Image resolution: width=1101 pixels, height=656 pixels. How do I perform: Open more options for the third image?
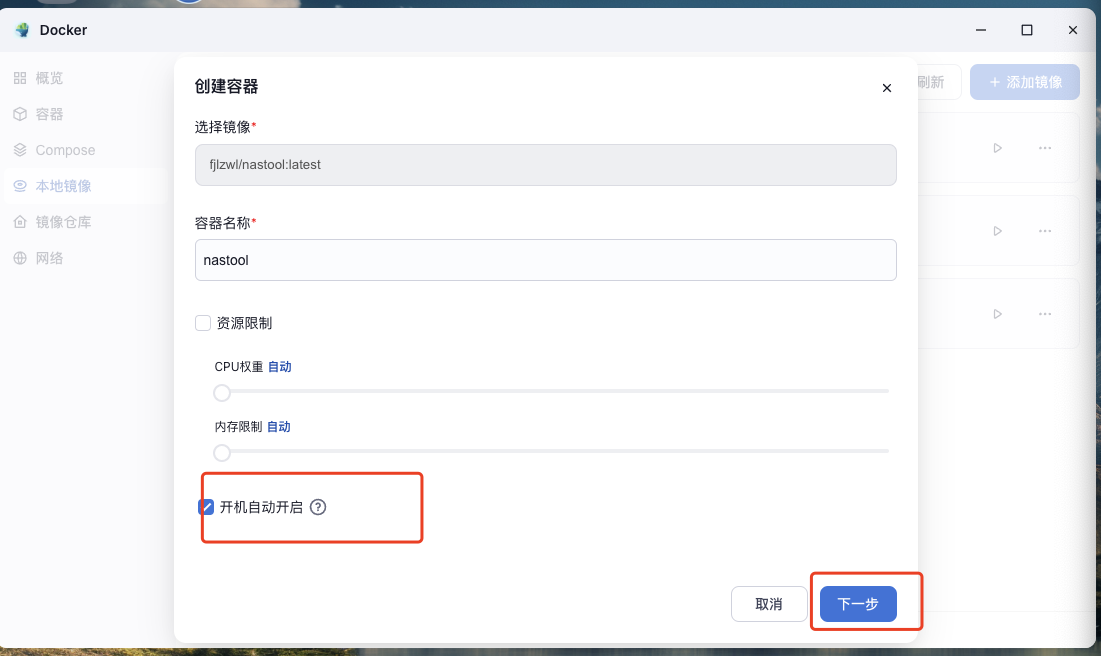coord(1045,314)
